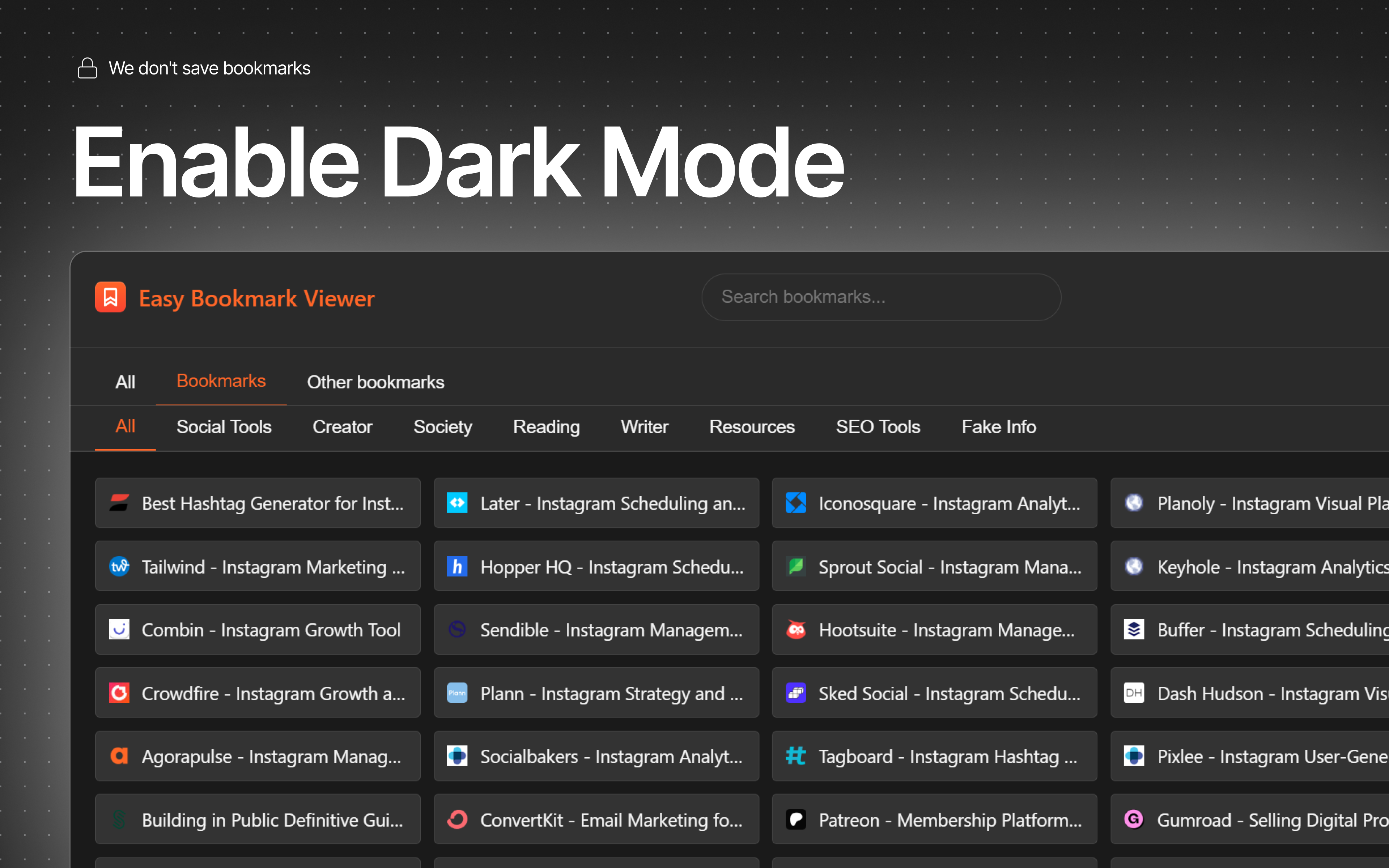Screen dimensions: 1389x868
Task: Select the All subfolder tab
Action: pyautogui.click(x=125, y=426)
